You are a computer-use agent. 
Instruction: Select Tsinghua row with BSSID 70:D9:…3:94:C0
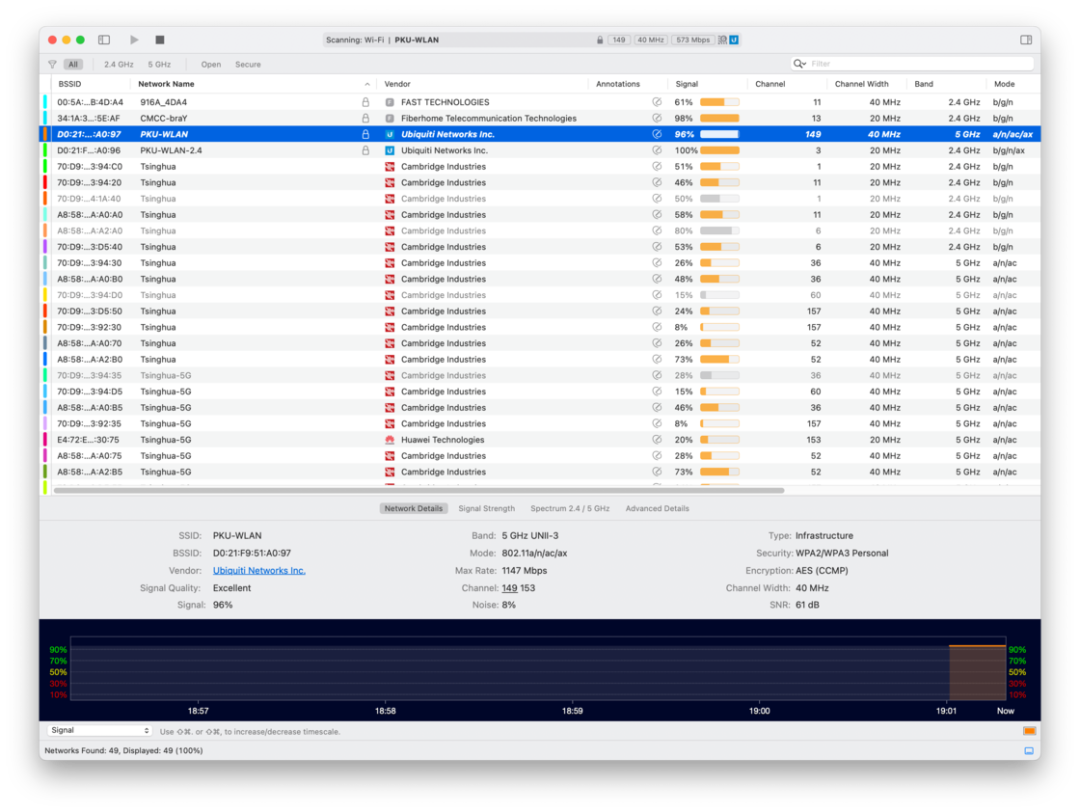[540, 167]
